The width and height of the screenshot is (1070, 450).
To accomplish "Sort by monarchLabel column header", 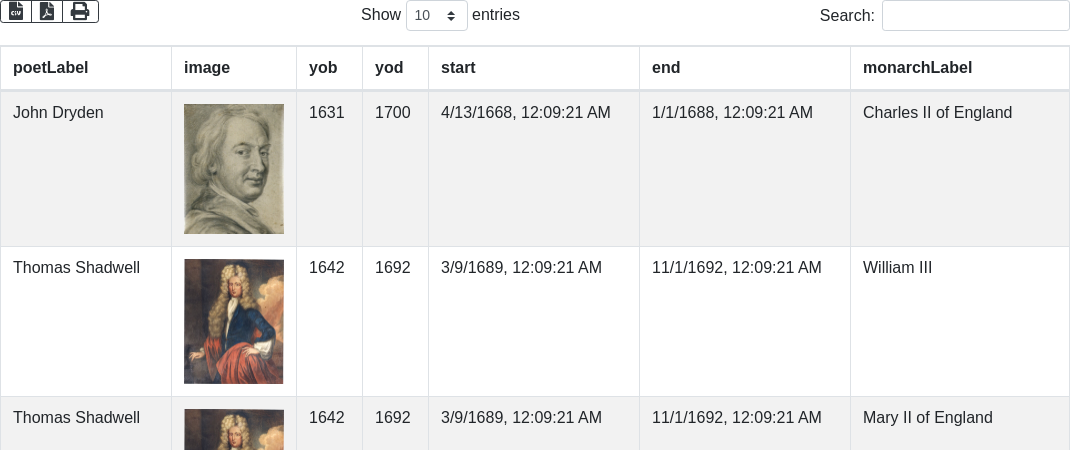I will pyautogui.click(x=917, y=68).
